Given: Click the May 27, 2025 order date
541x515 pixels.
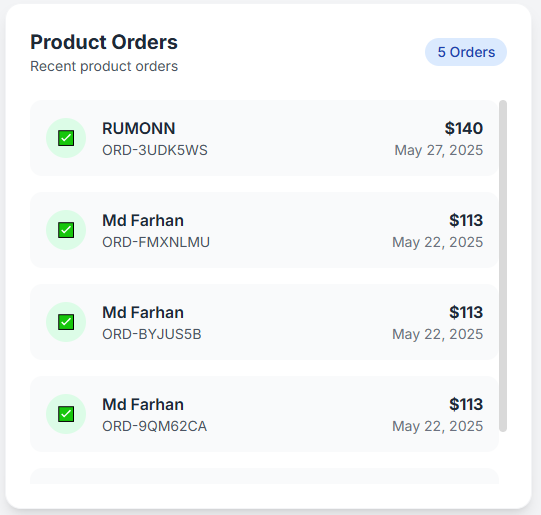Looking at the screenshot, I should point(439,150).
